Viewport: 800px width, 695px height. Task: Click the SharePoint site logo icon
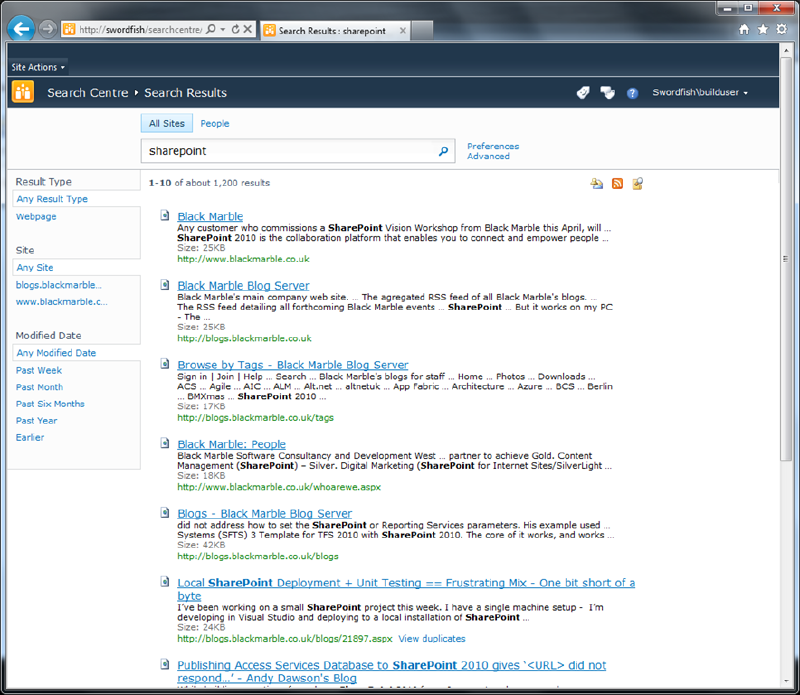click(22, 92)
